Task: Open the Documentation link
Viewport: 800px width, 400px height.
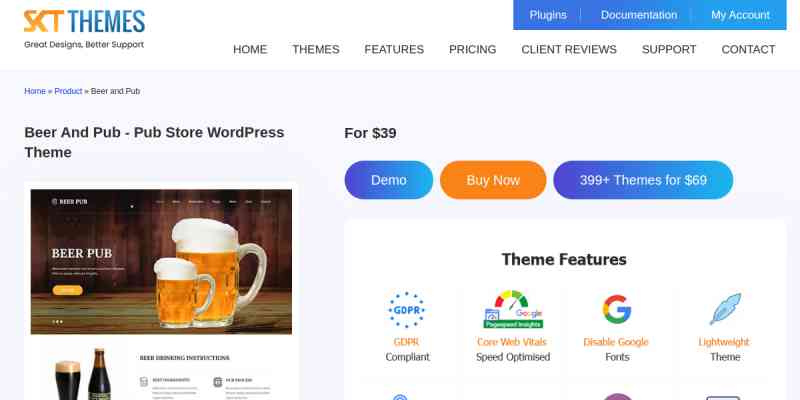Action: (639, 15)
